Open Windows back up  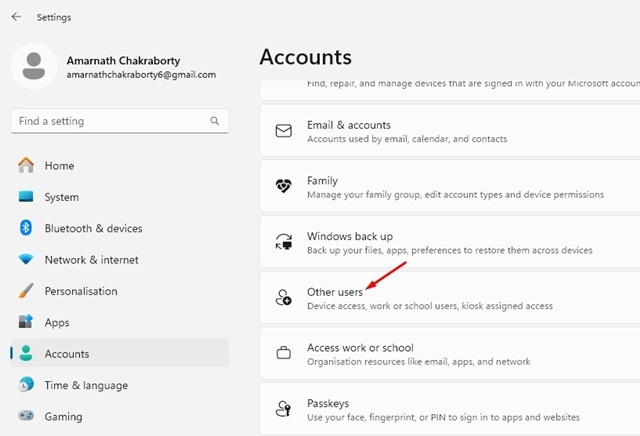click(x=450, y=242)
